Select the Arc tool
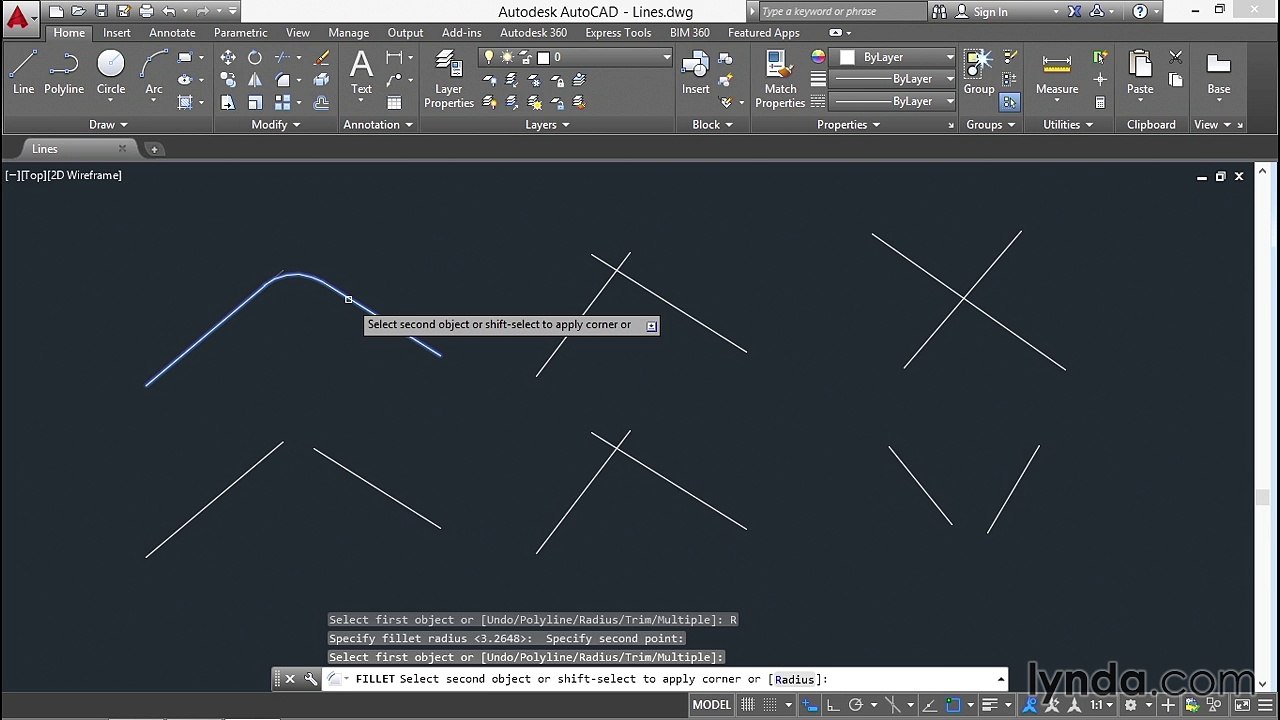The image size is (1280, 720). pos(154,73)
